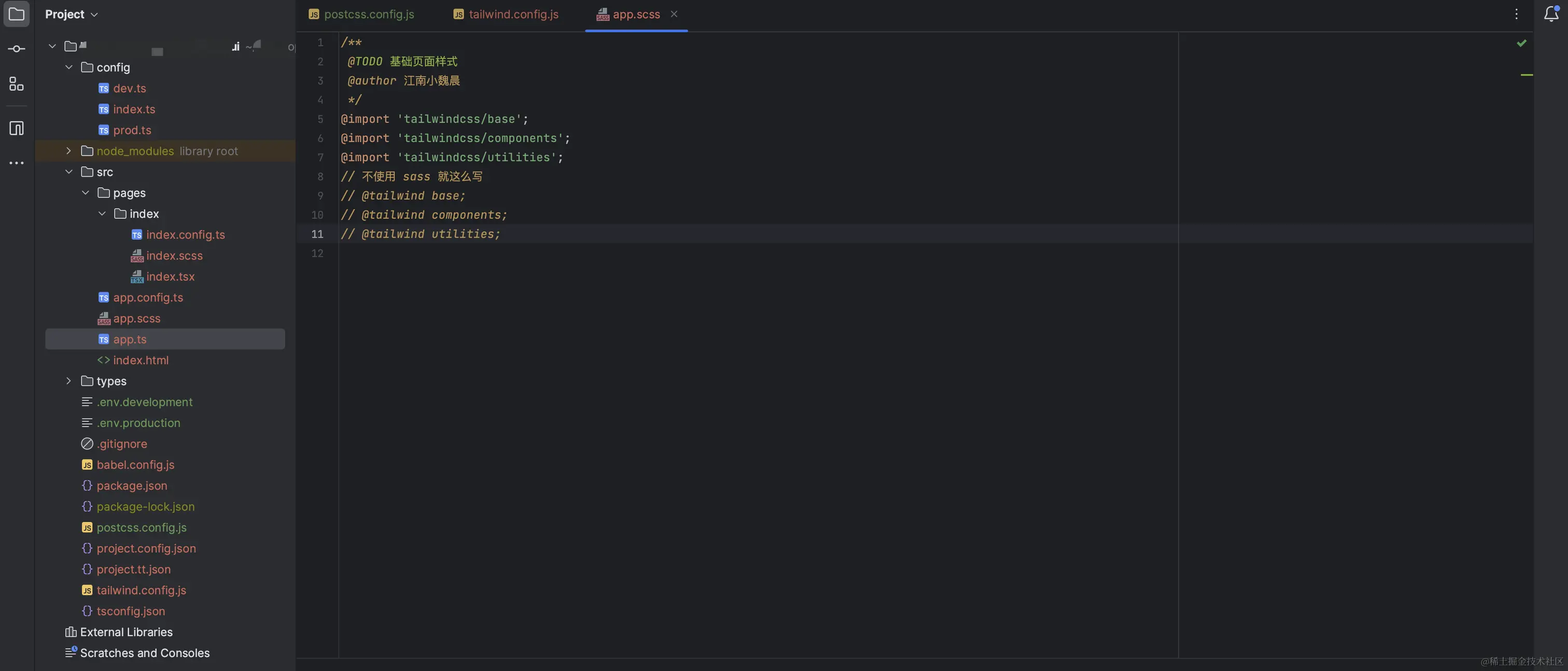Collapse the config folder
This screenshot has width=1568, height=671.
(69, 67)
